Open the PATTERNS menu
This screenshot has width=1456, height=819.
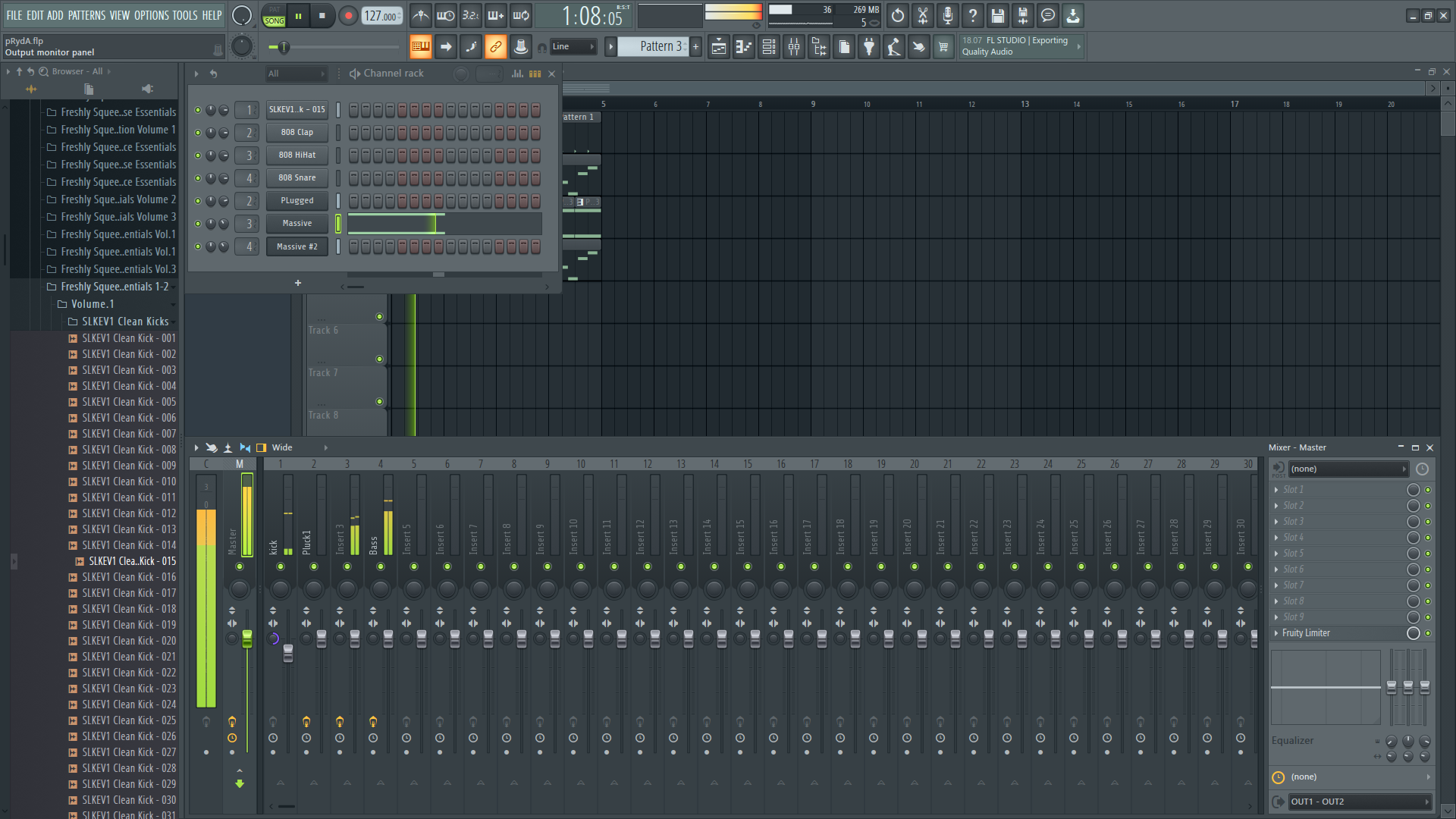pos(86,15)
